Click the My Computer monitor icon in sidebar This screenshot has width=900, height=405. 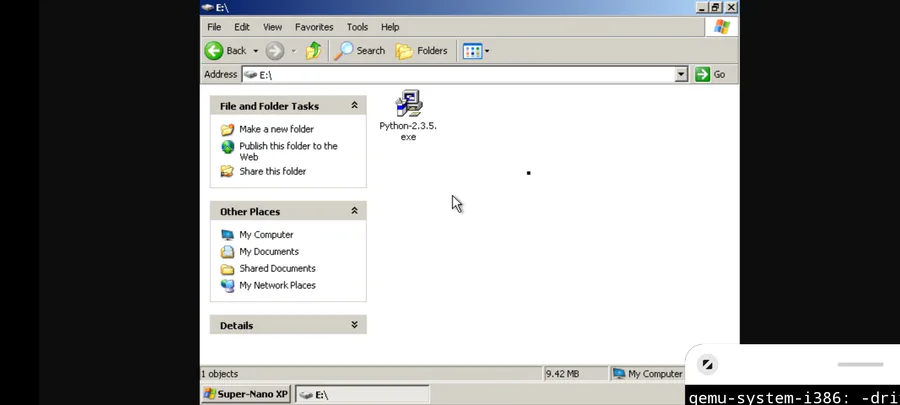(x=228, y=235)
